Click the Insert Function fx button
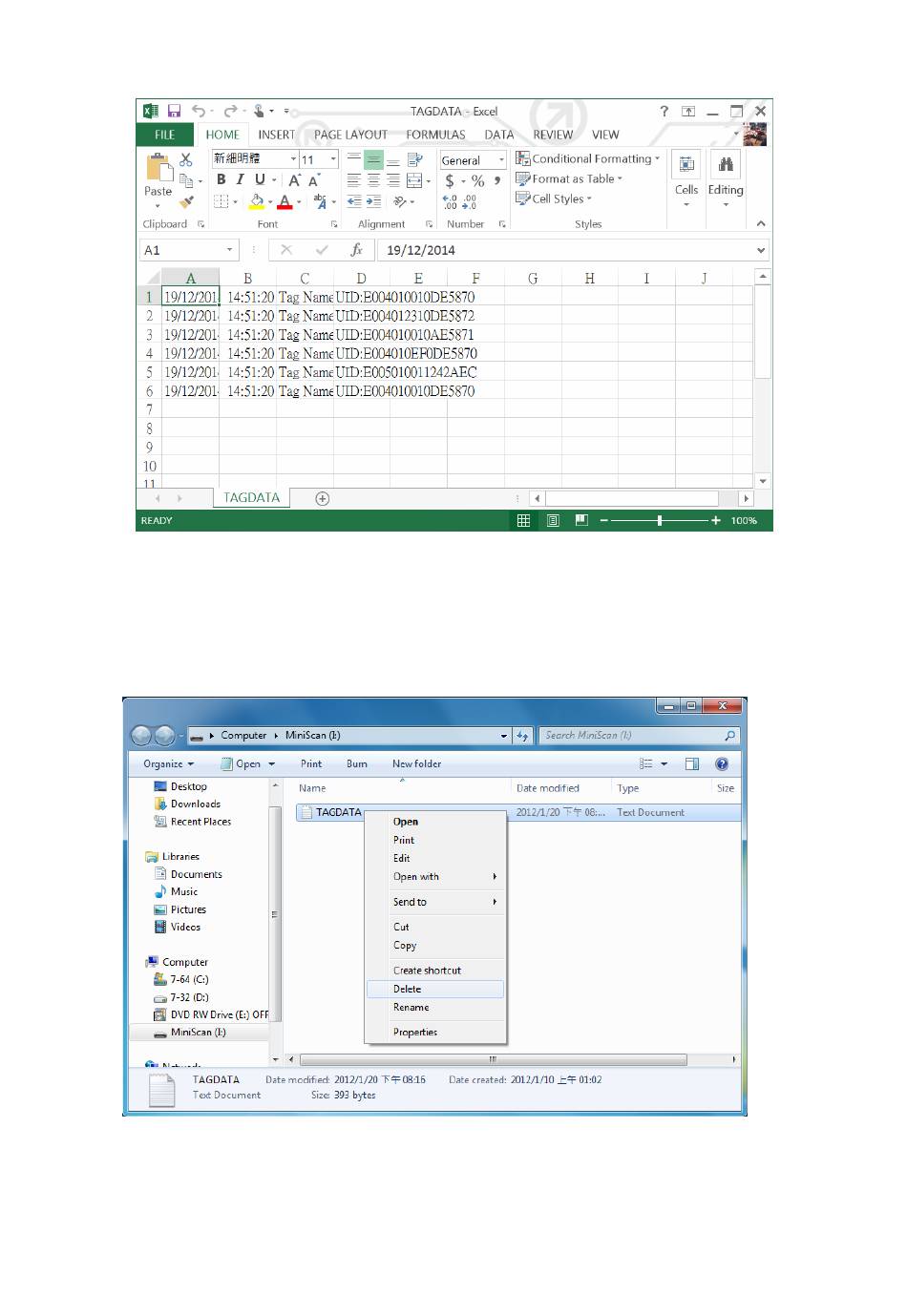Image resolution: width=907 pixels, height=1316 pixels. (x=356, y=250)
